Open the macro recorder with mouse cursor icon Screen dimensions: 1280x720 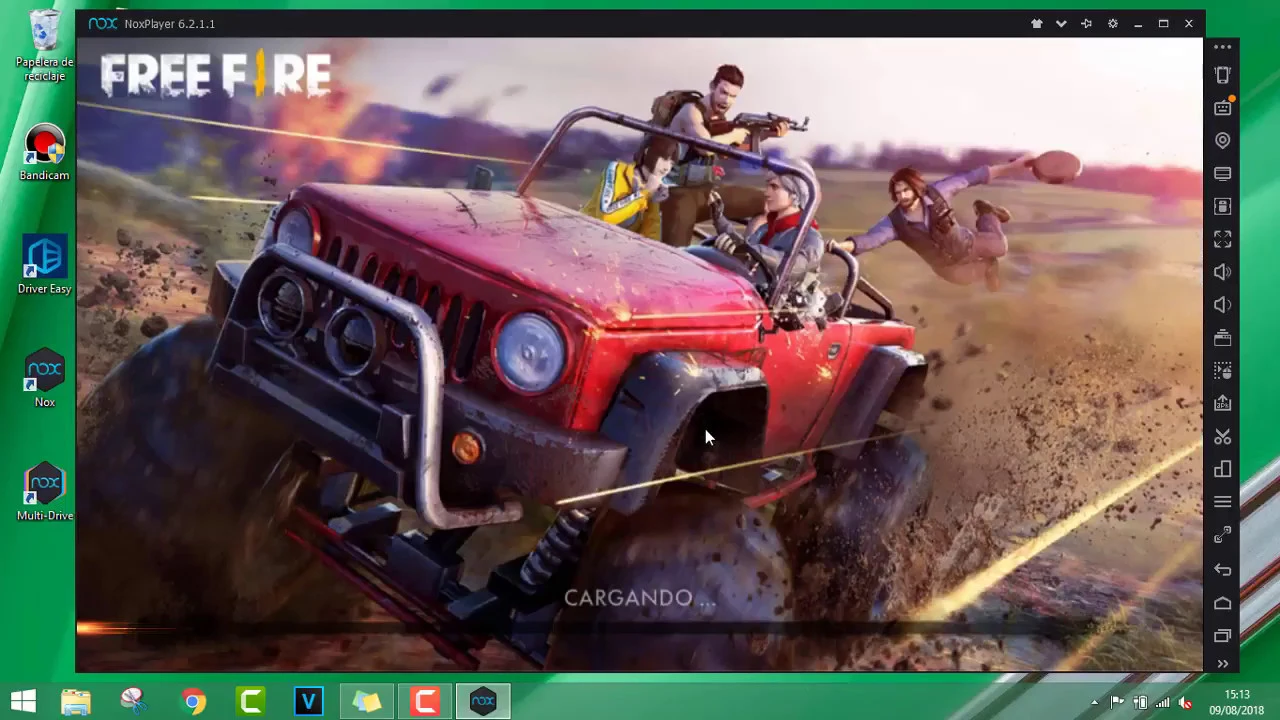(1222, 371)
